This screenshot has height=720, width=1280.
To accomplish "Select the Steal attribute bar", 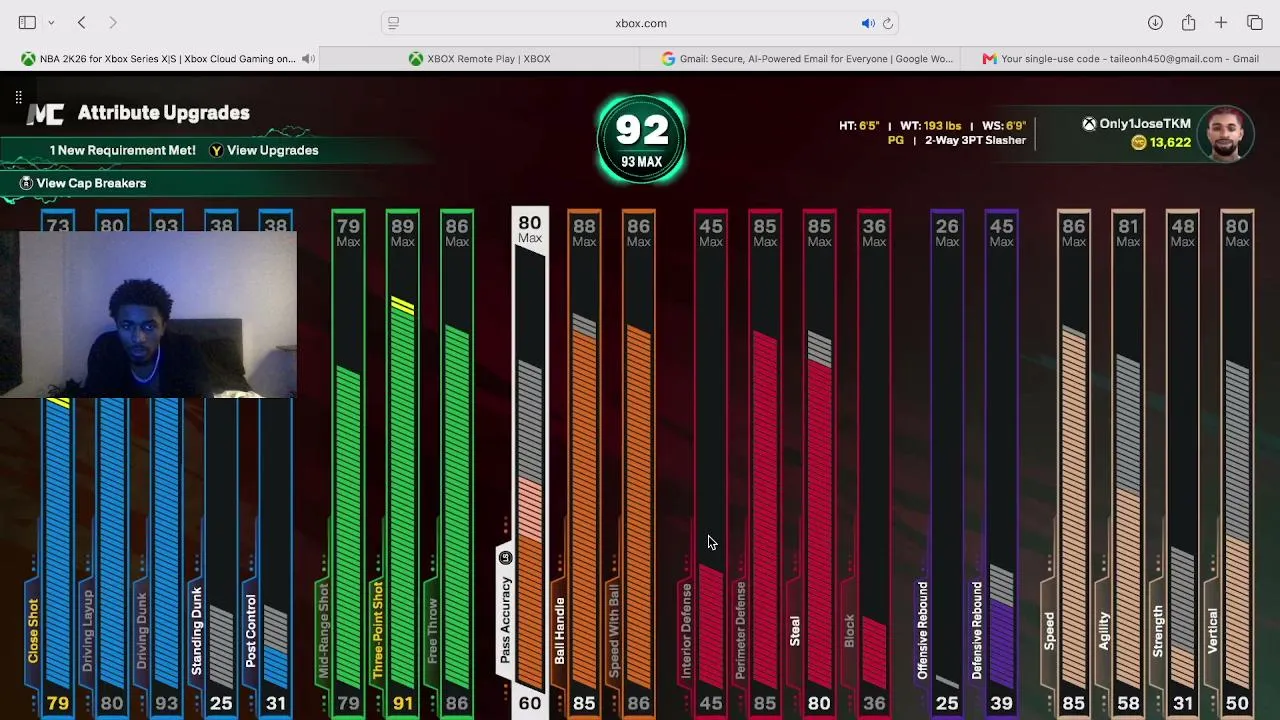I will click(x=819, y=463).
